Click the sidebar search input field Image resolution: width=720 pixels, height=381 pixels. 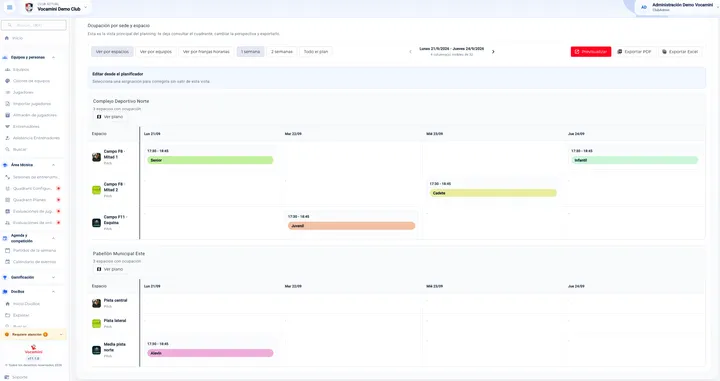tap(34, 25)
